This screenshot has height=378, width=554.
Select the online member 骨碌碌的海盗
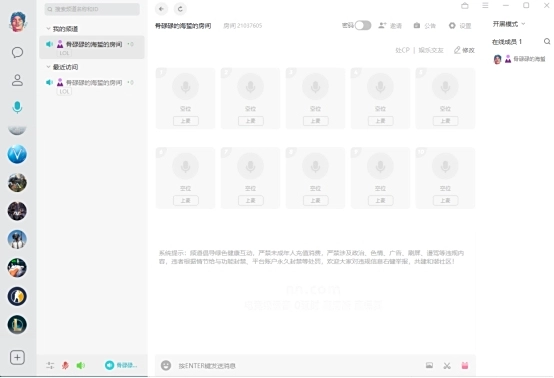coord(519,59)
